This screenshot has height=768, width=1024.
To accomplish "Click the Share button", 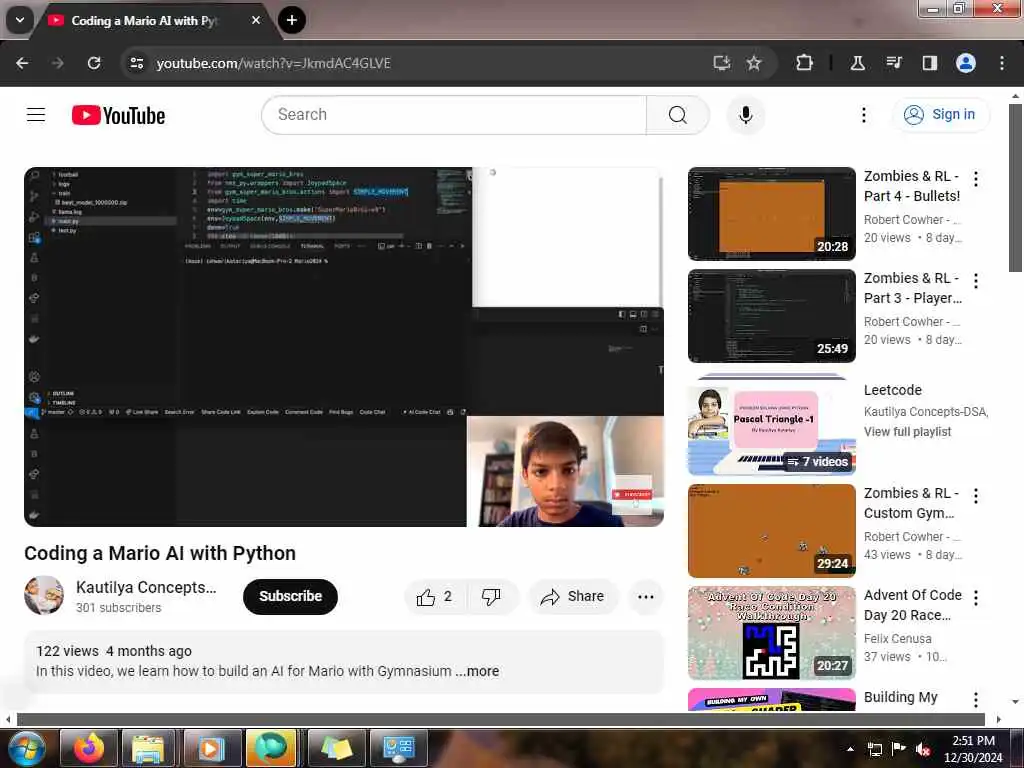I will click(x=572, y=596).
